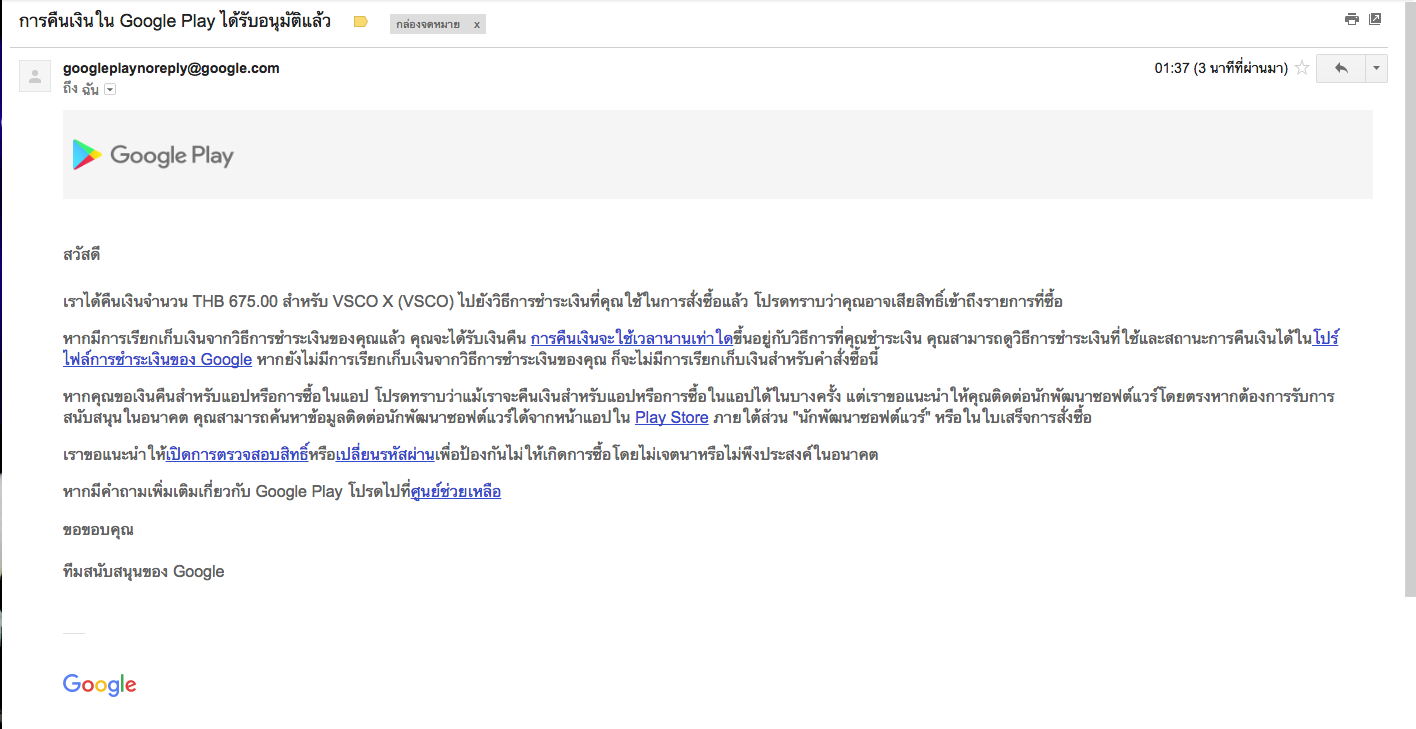
Task: Click signature ทีมสนับสนุนของ Google
Action: [144, 572]
